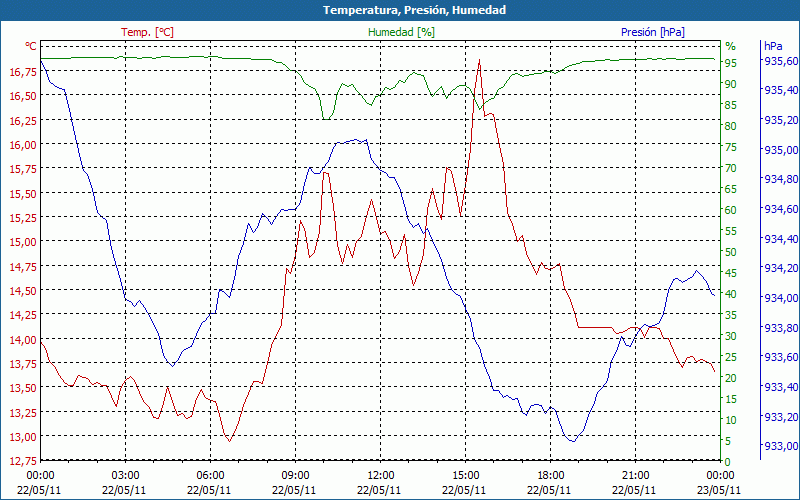The height and width of the screenshot is (500, 800).
Task: Click "20" on the green humidity axis
Action: coord(731,378)
